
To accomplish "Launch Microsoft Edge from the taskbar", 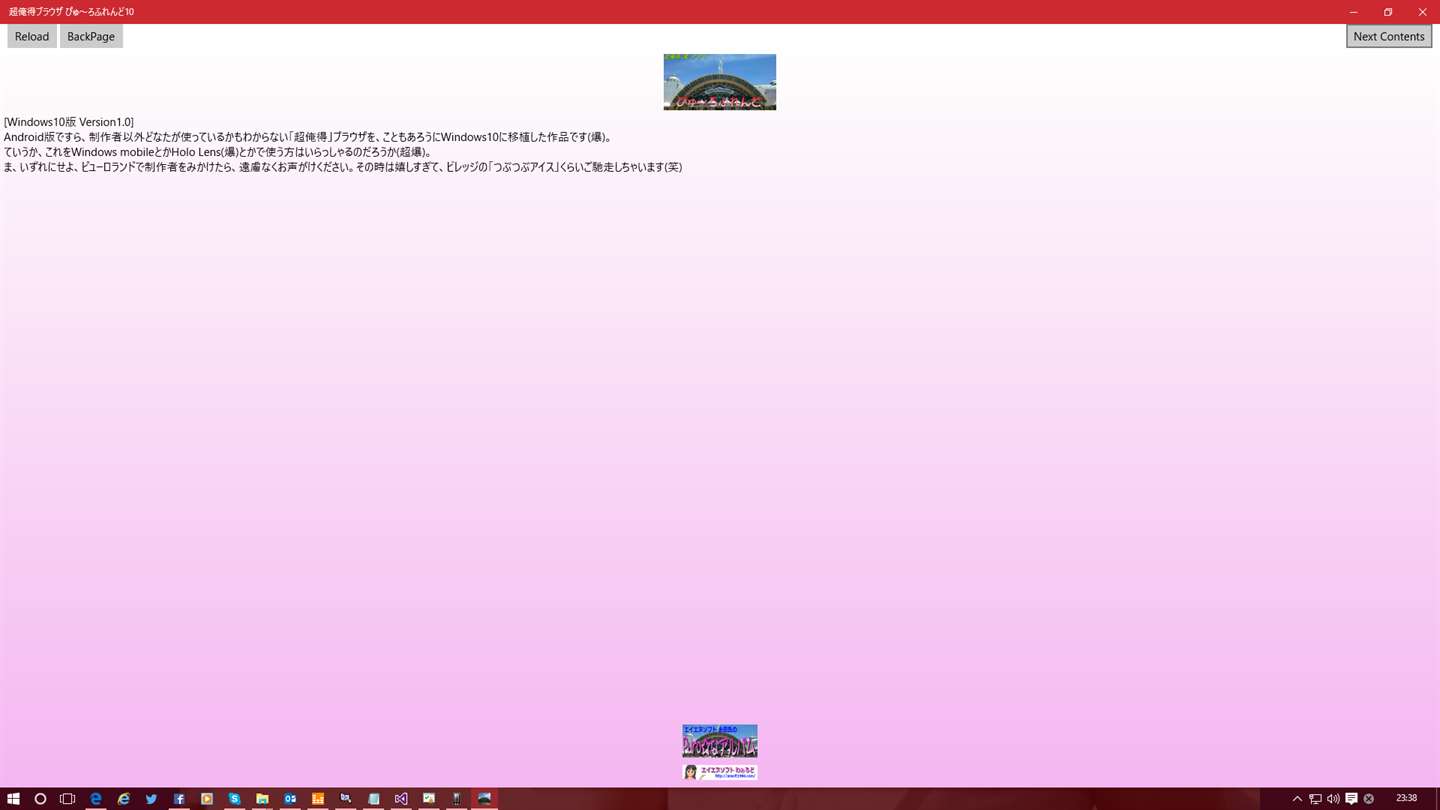I will (x=96, y=799).
